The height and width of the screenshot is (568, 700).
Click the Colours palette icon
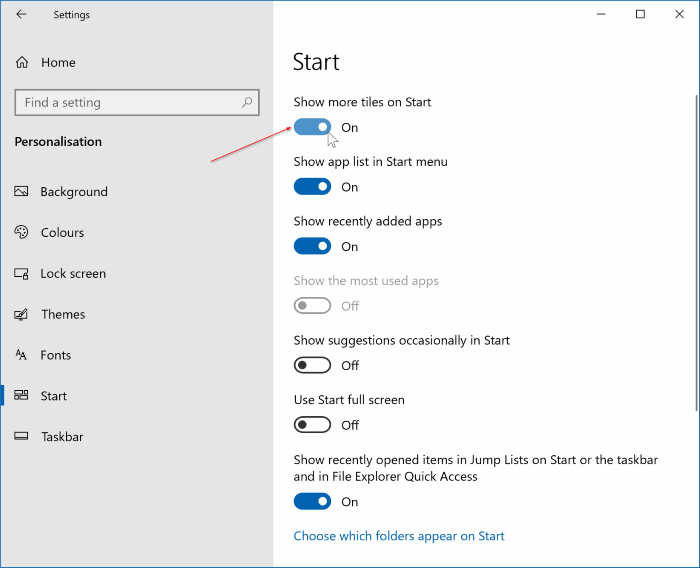[x=21, y=232]
